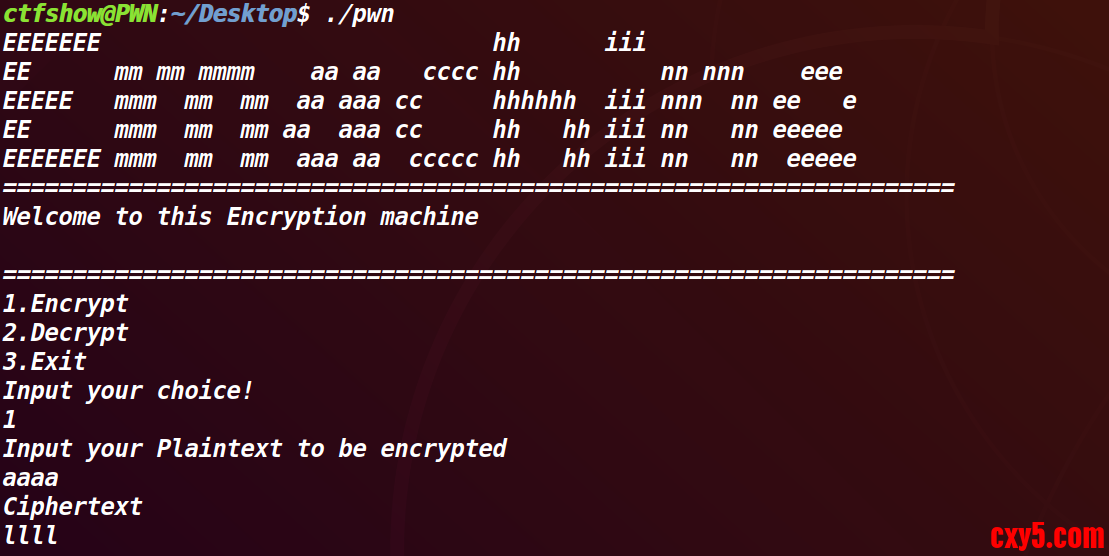Image resolution: width=1109 pixels, height=556 pixels.
Task: Click the "iii" in the banner's top row
Action: point(625,43)
